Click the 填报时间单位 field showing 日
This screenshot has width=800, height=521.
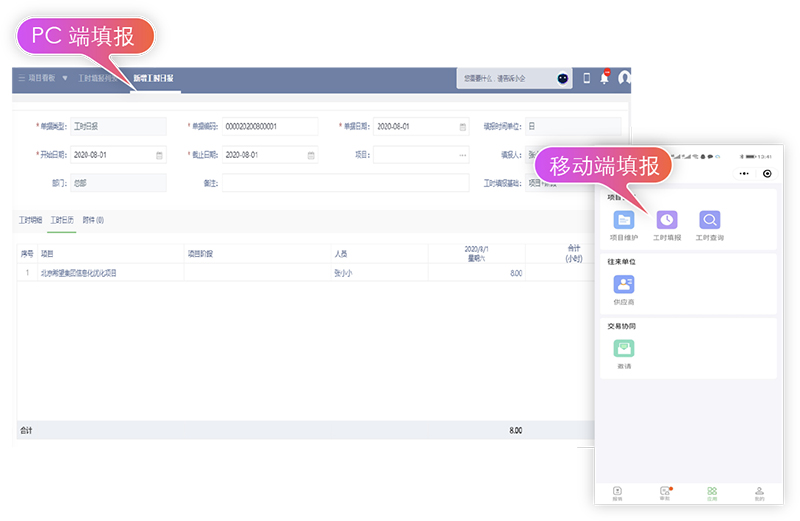[x=573, y=127]
